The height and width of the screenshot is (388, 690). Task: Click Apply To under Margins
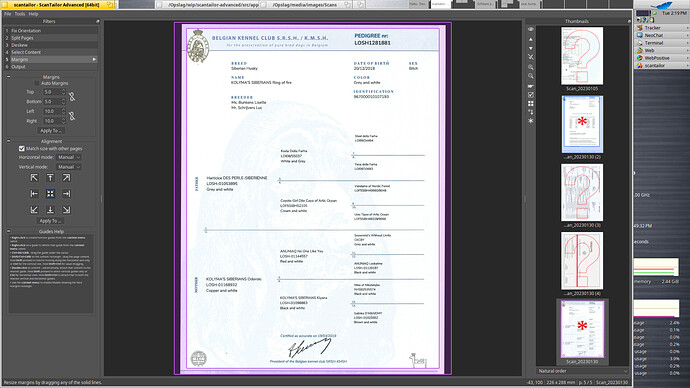pyautogui.click(x=51, y=131)
